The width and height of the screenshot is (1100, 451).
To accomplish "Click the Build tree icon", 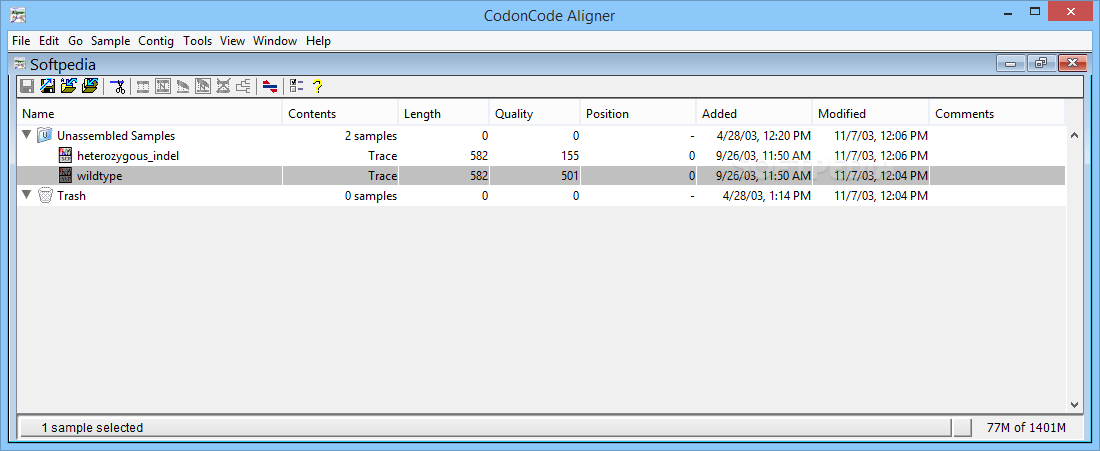I will pyautogui.click(x=243, y=86).
